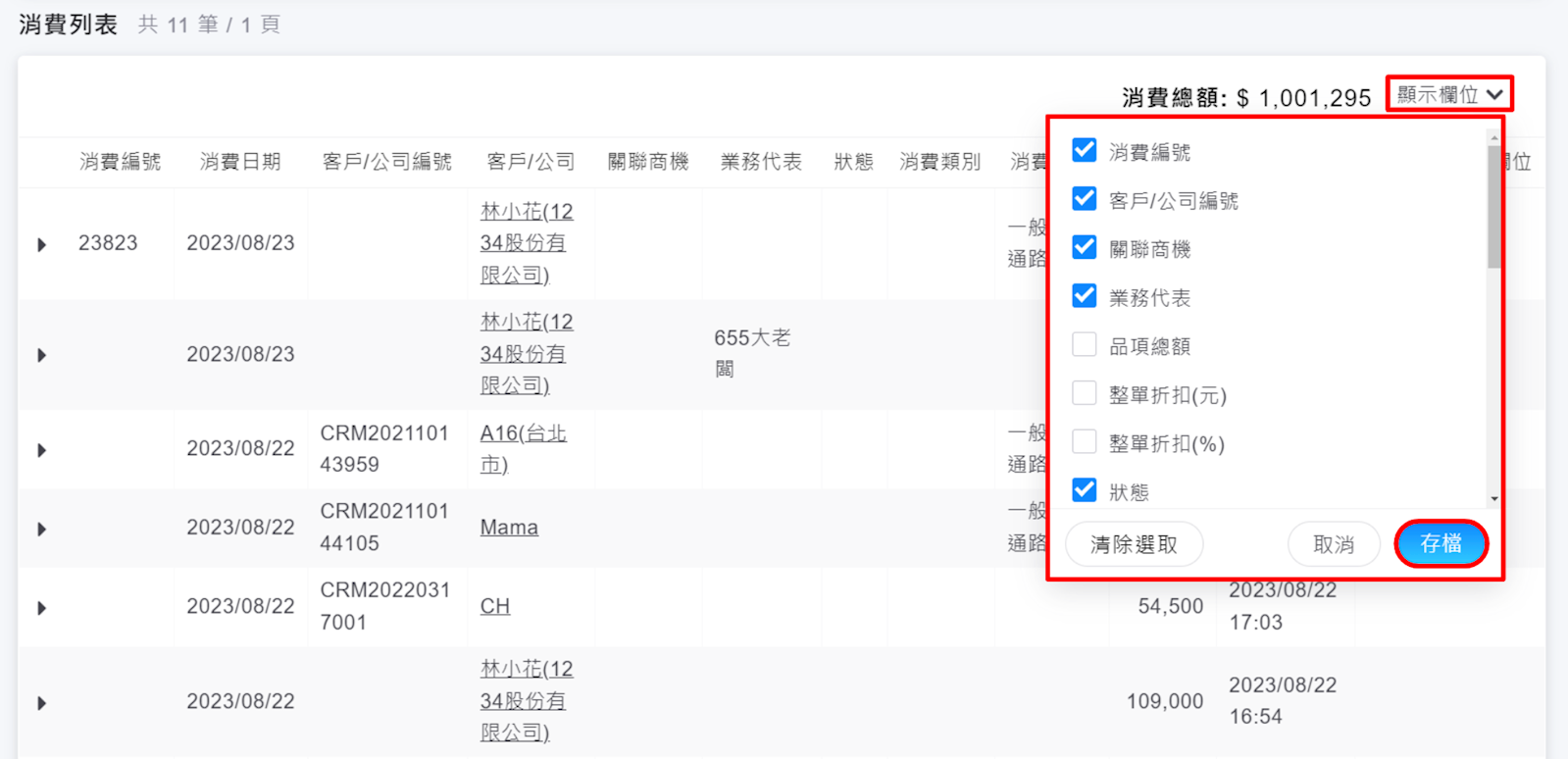Check the 整單折扣(元) option
The width and height of the screenshot is (1568, 759).
coord(1084,394)
